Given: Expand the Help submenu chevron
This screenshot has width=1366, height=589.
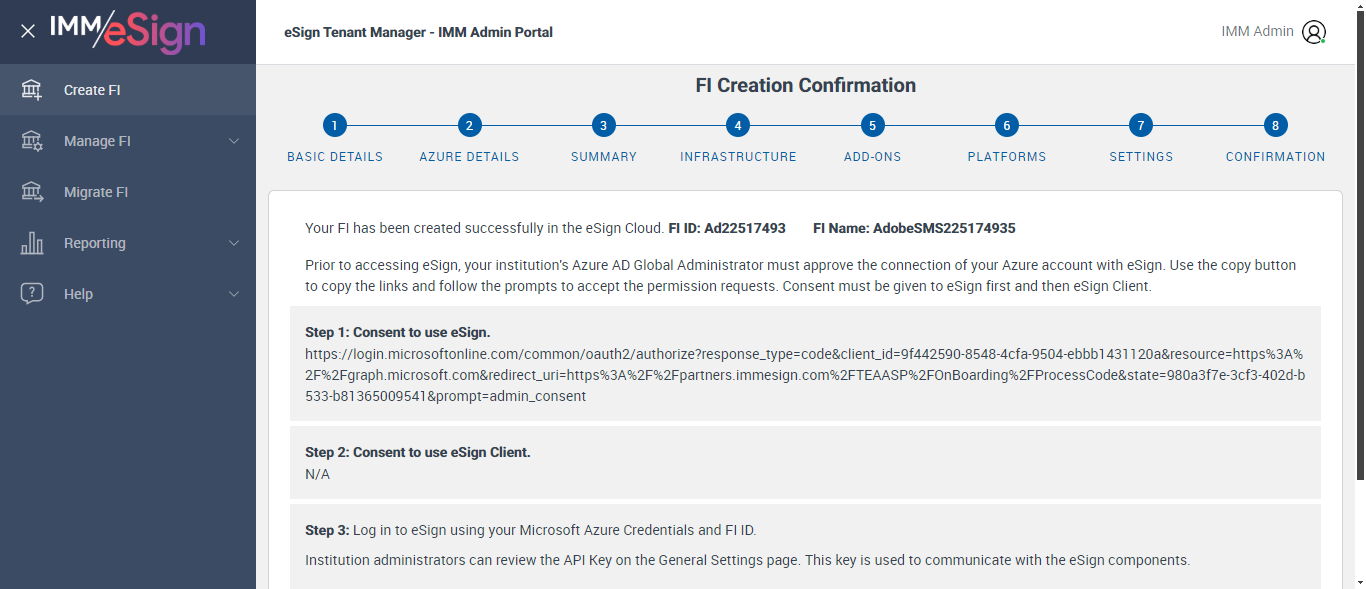Looking at the screenshot, I should (x=234, y=294).
